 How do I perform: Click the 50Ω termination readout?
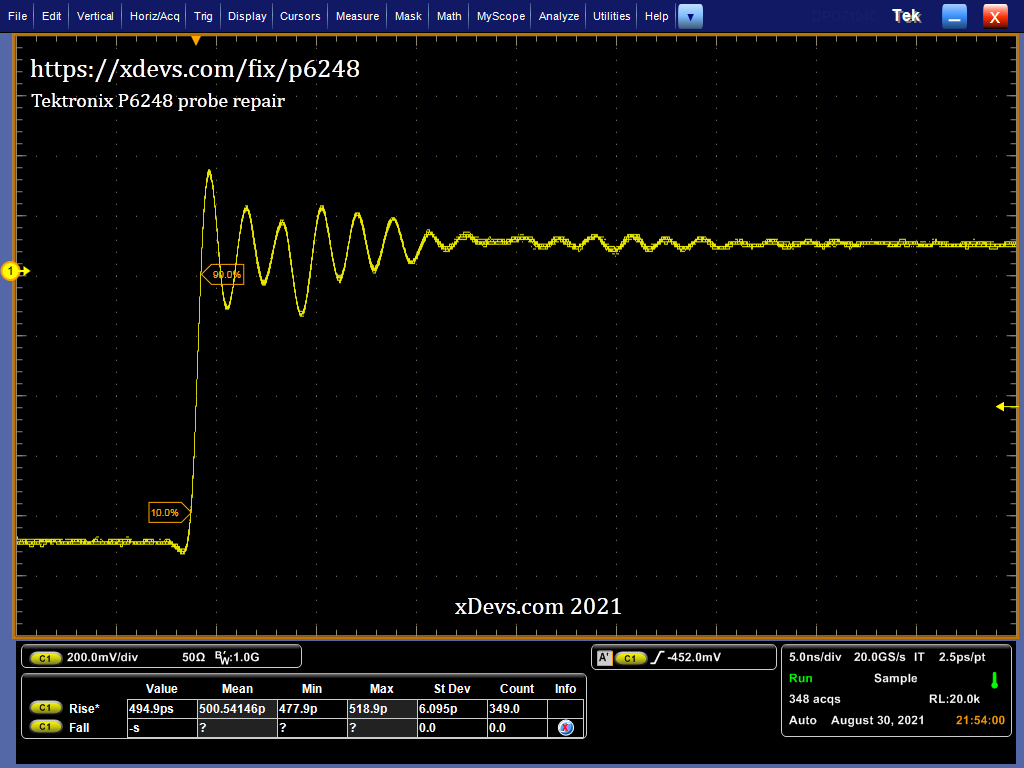point(193,657)
